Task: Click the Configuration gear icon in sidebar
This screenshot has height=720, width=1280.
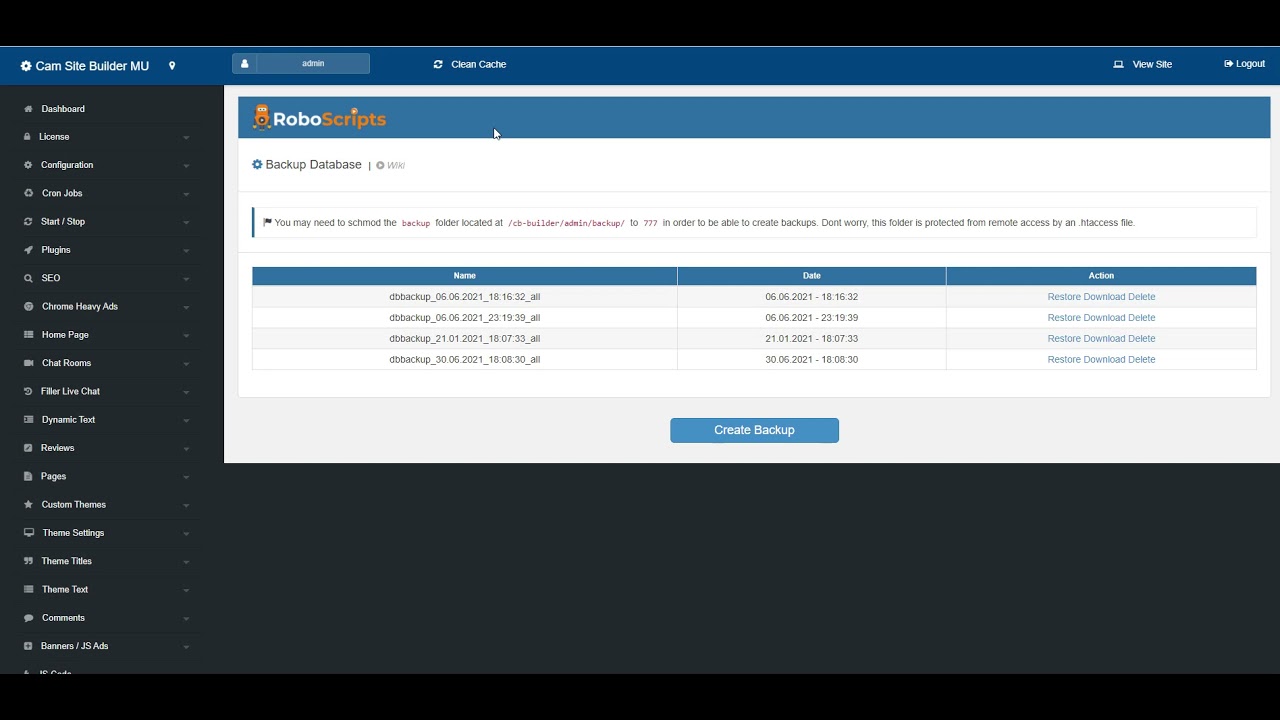Action: (x=28, y=165)
